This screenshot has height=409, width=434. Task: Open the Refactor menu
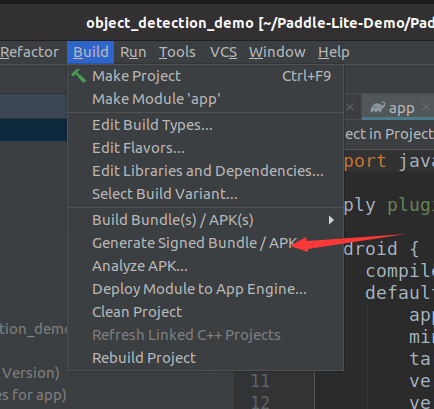(x=29, y=52)
